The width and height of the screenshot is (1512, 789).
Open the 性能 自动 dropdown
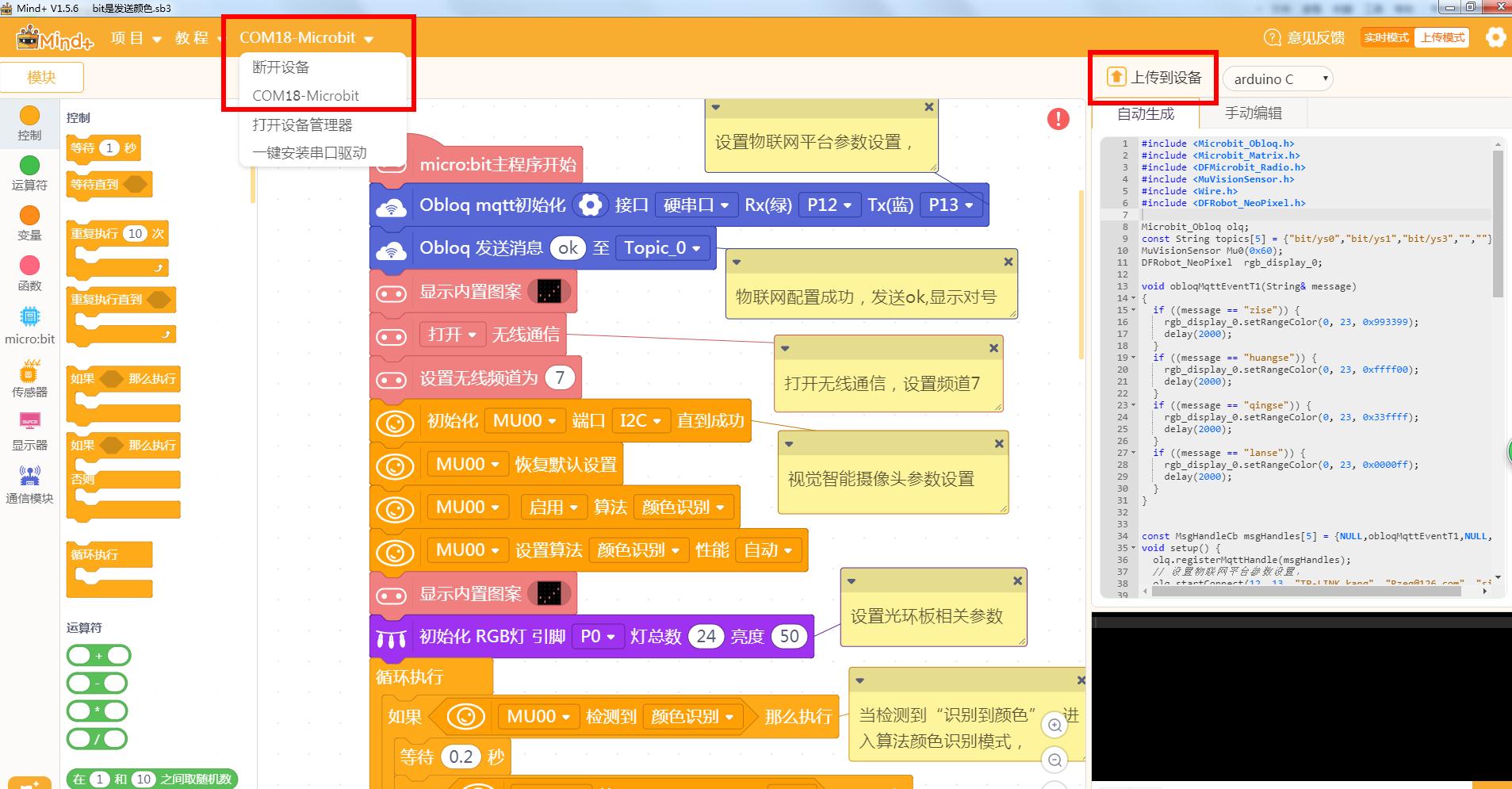pos(768,550)
